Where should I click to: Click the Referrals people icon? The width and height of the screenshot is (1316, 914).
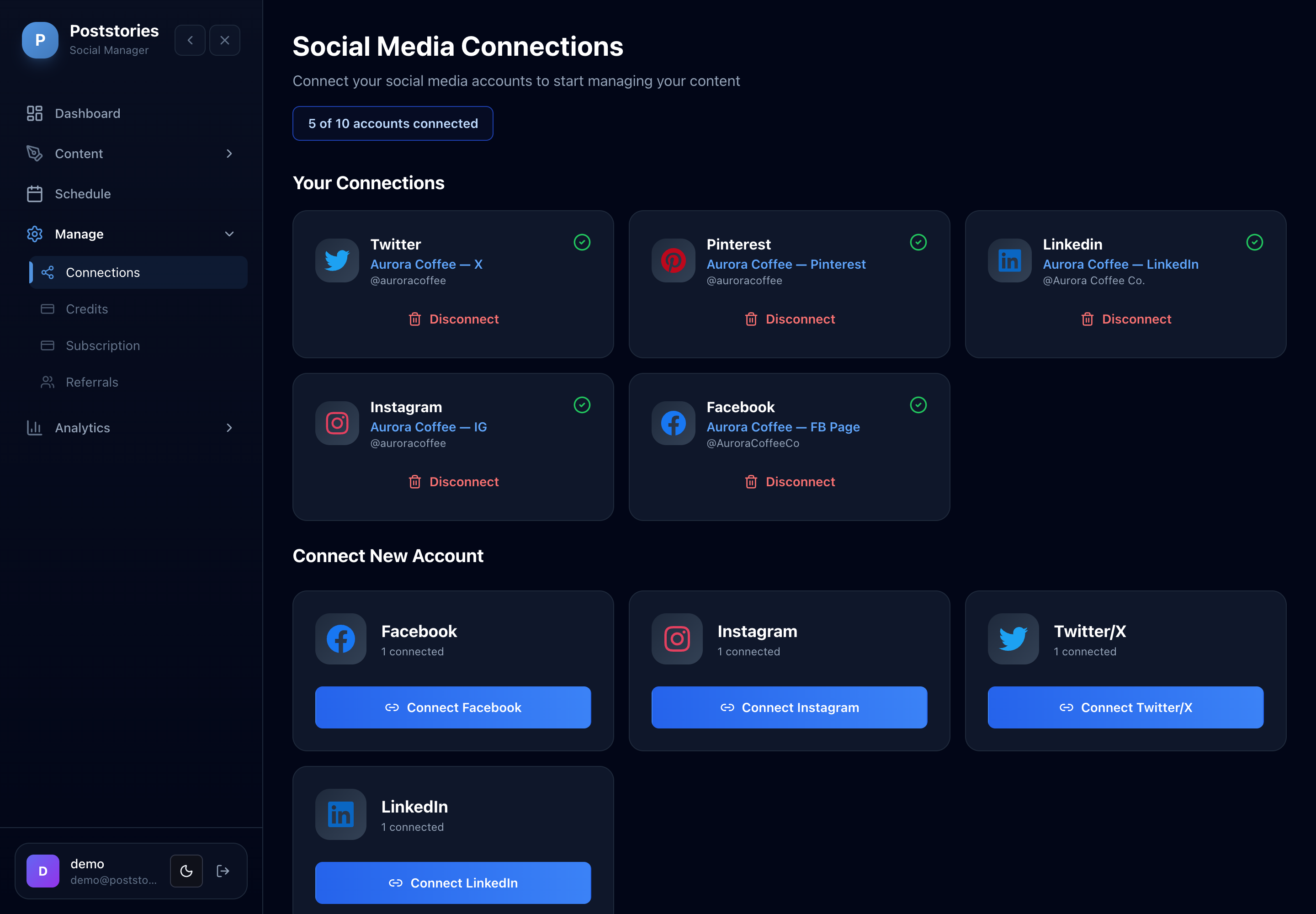click(48, 383)
